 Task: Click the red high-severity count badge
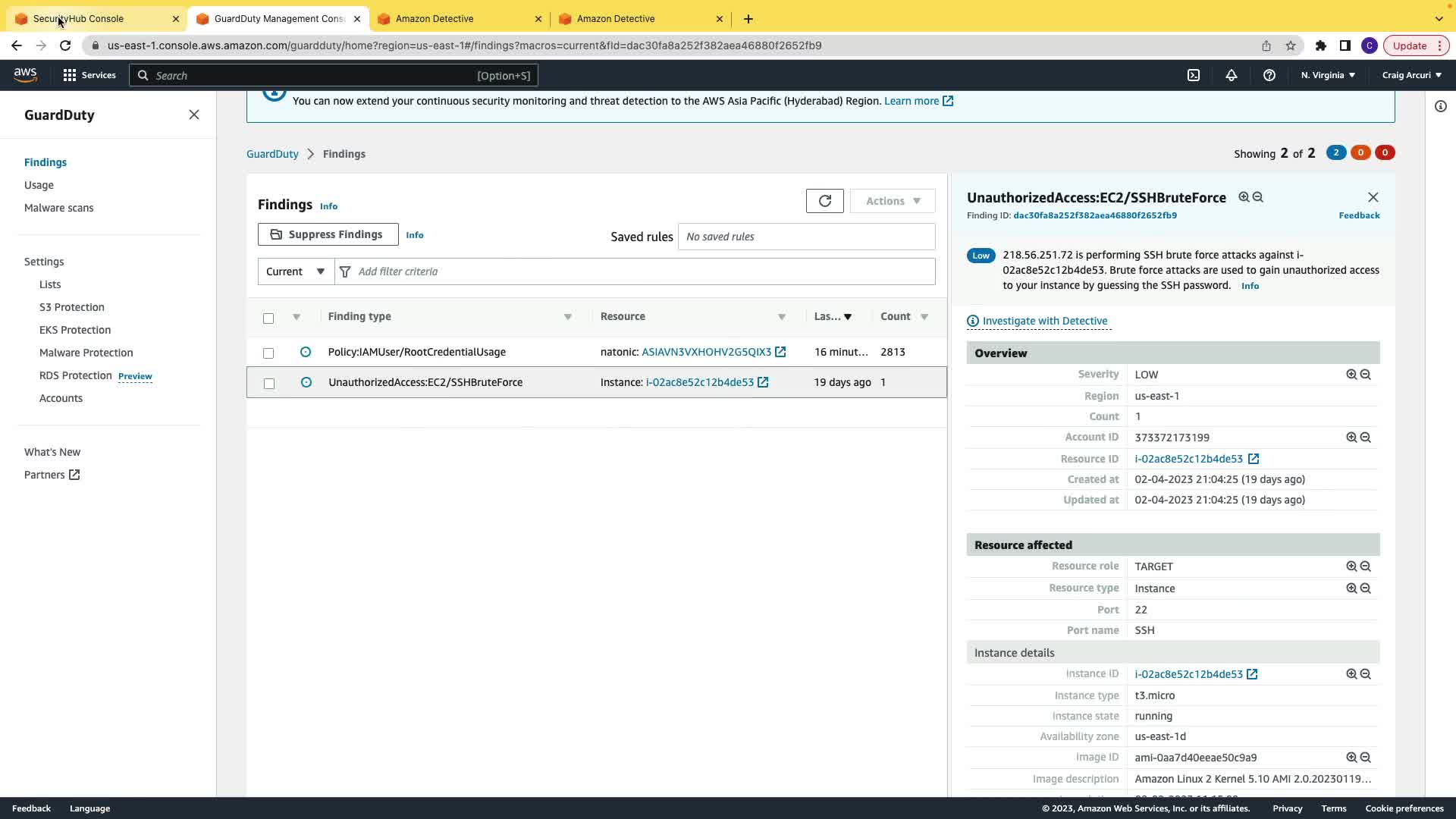click(x=1384, y=152)
